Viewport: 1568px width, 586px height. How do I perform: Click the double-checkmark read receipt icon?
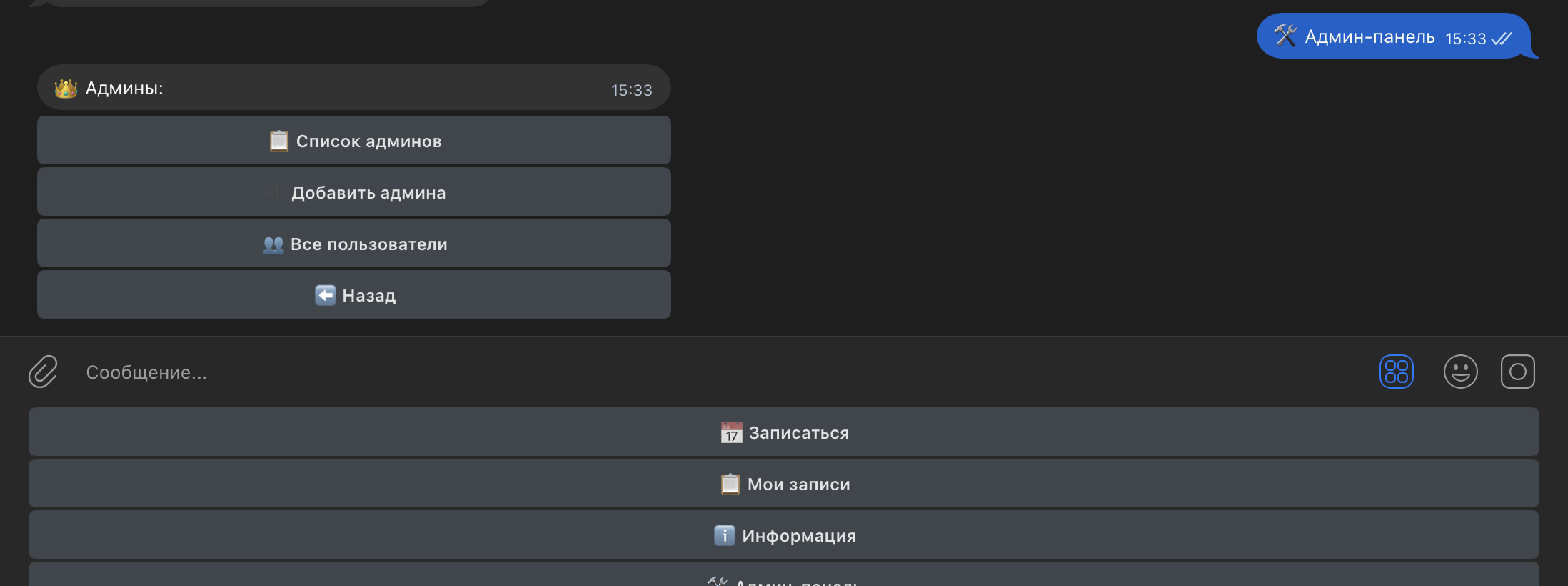pos(1502,39)
